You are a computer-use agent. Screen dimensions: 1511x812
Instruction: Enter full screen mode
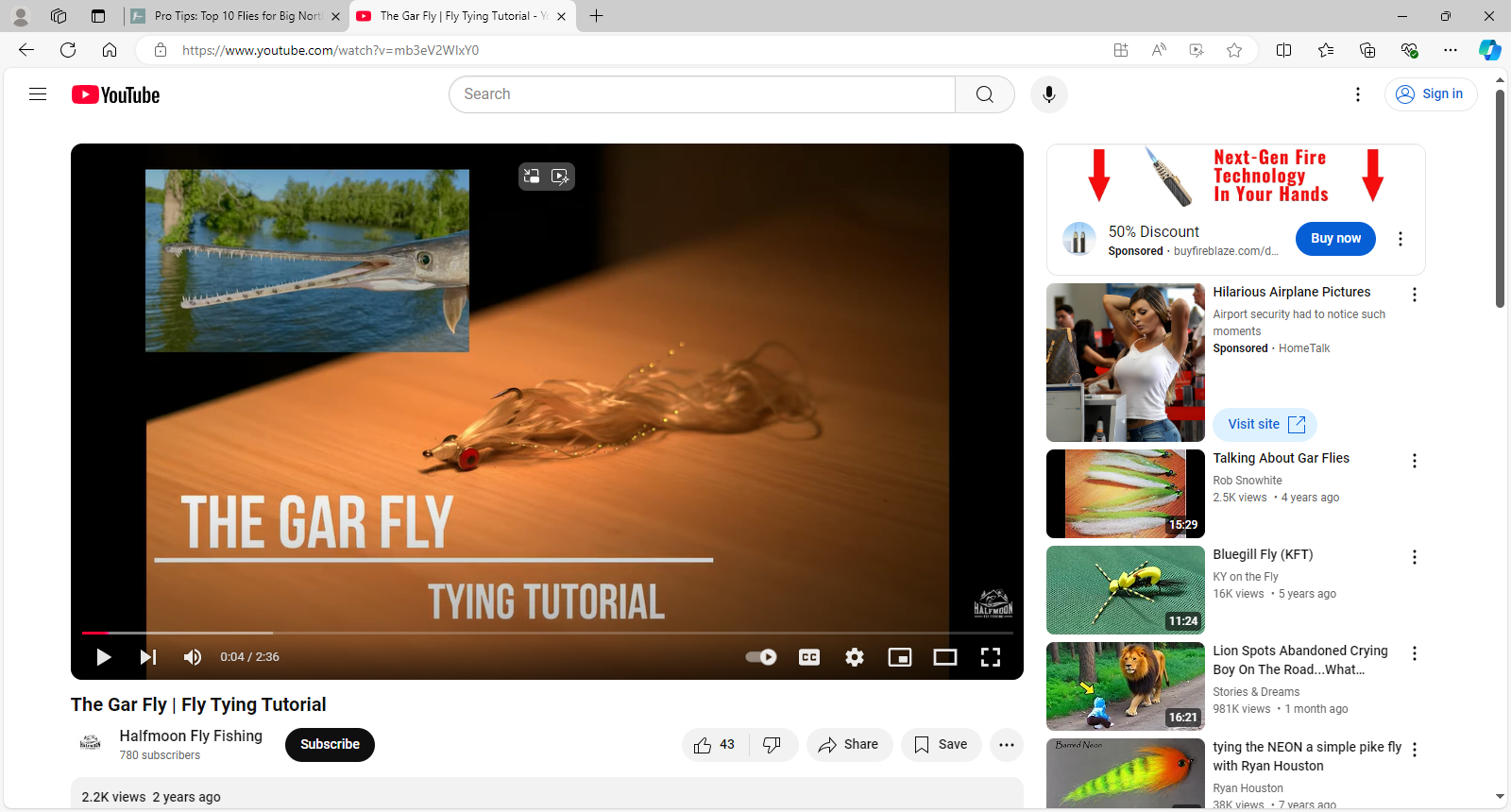tap(991, 657)
